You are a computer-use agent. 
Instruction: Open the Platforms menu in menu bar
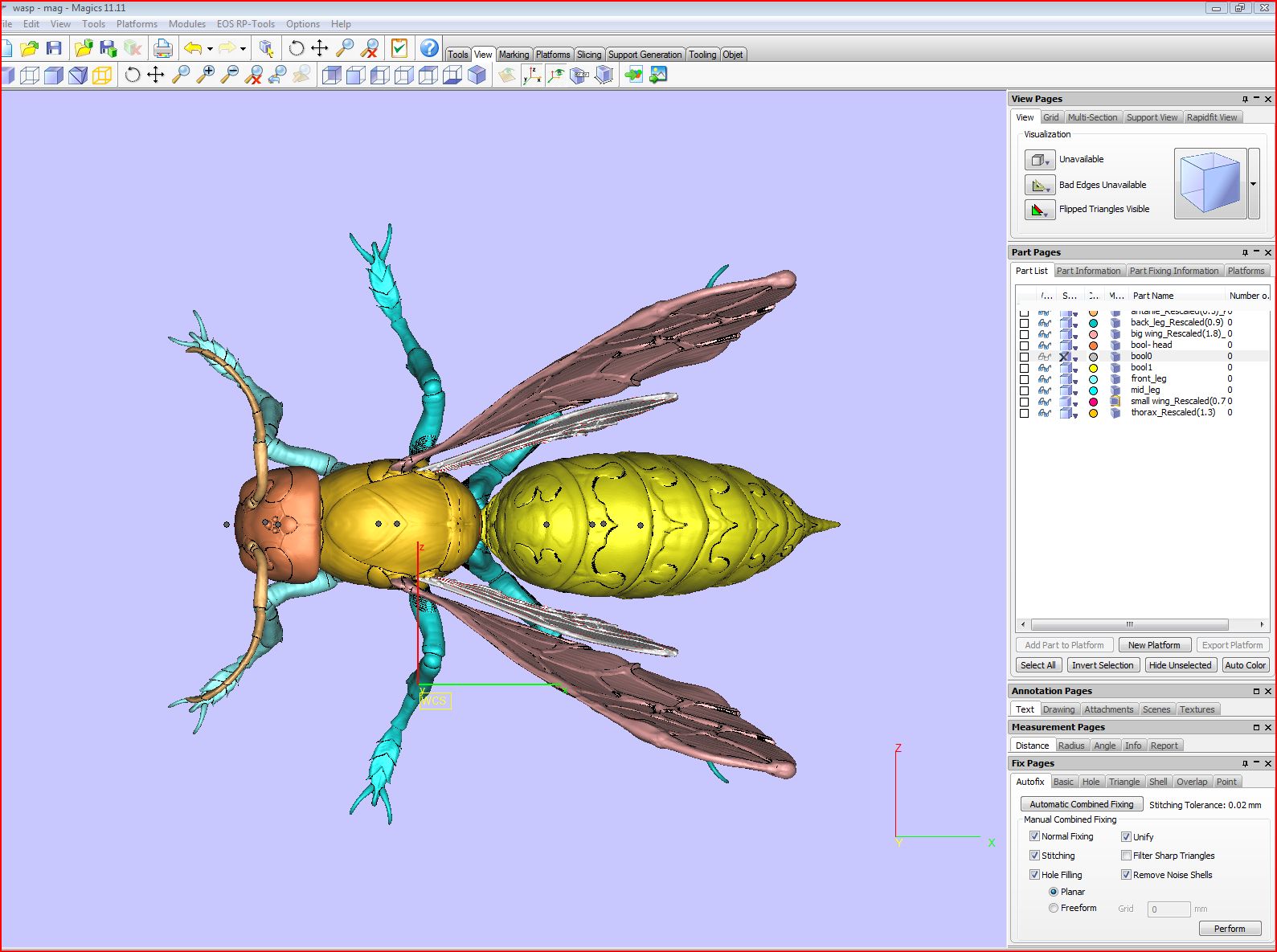pyautogui.click(x=137, y=24)
